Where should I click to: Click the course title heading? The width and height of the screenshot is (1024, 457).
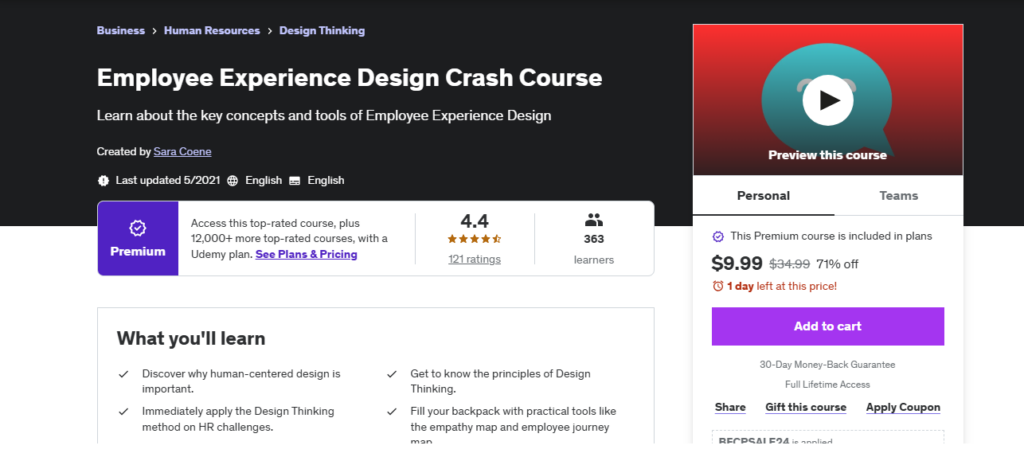click(349, 78)
